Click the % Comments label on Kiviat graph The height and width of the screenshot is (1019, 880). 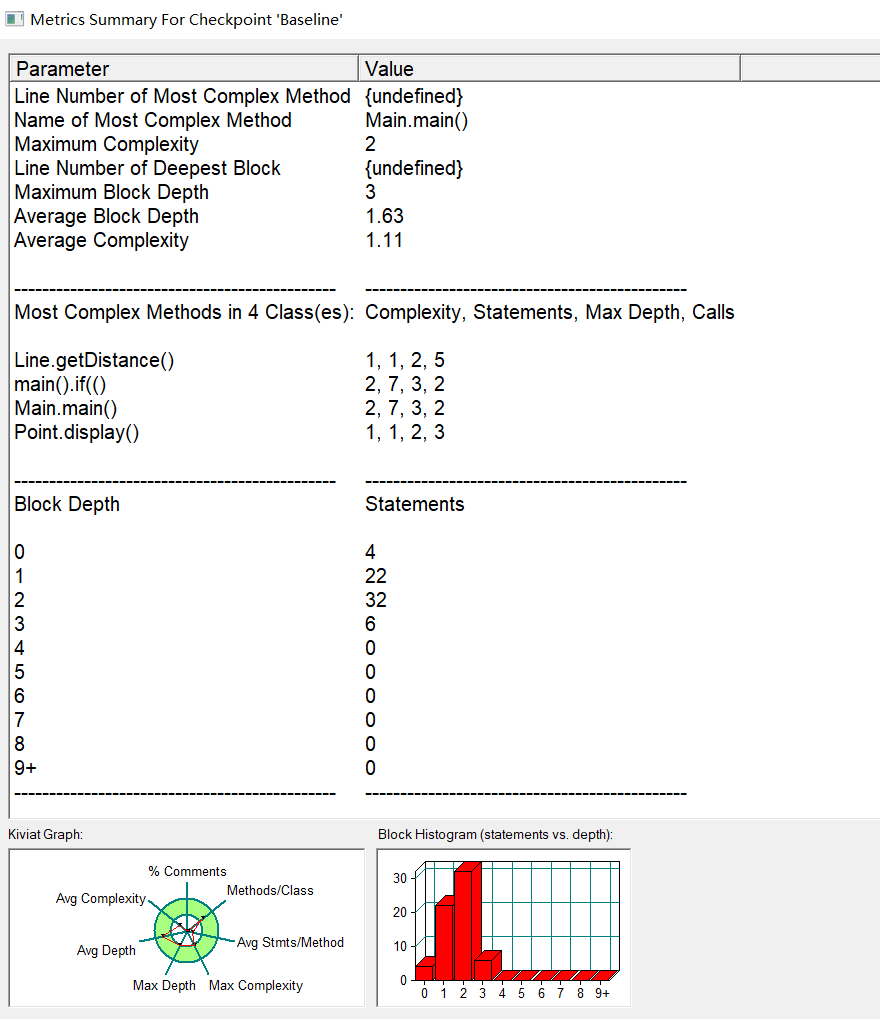point(187,871)
